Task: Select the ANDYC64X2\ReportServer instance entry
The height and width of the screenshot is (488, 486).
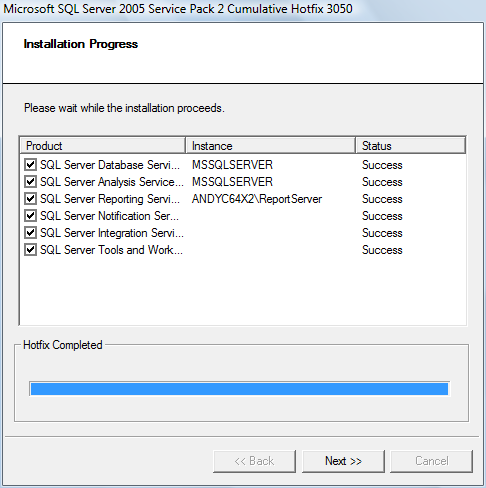Action: pyautogui.click(x=257, y=199)
